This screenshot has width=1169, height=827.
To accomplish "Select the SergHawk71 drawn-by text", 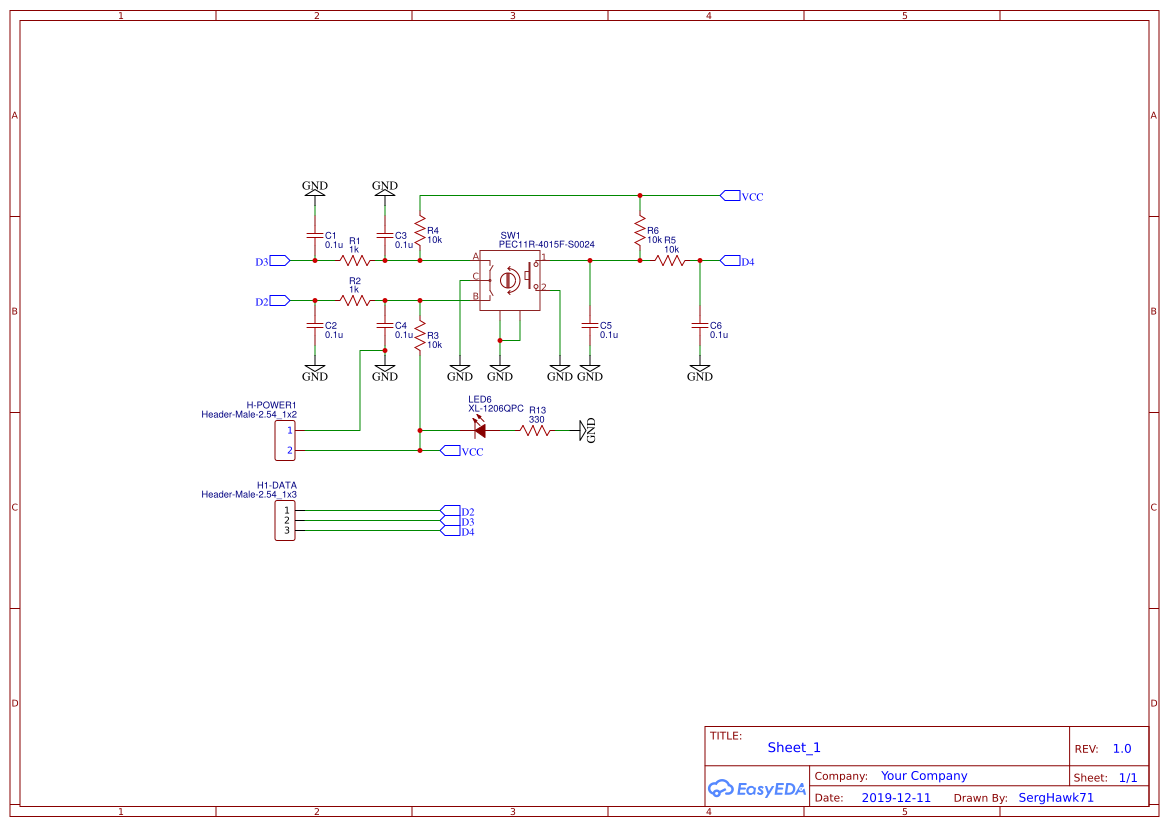I will 1056,797.
